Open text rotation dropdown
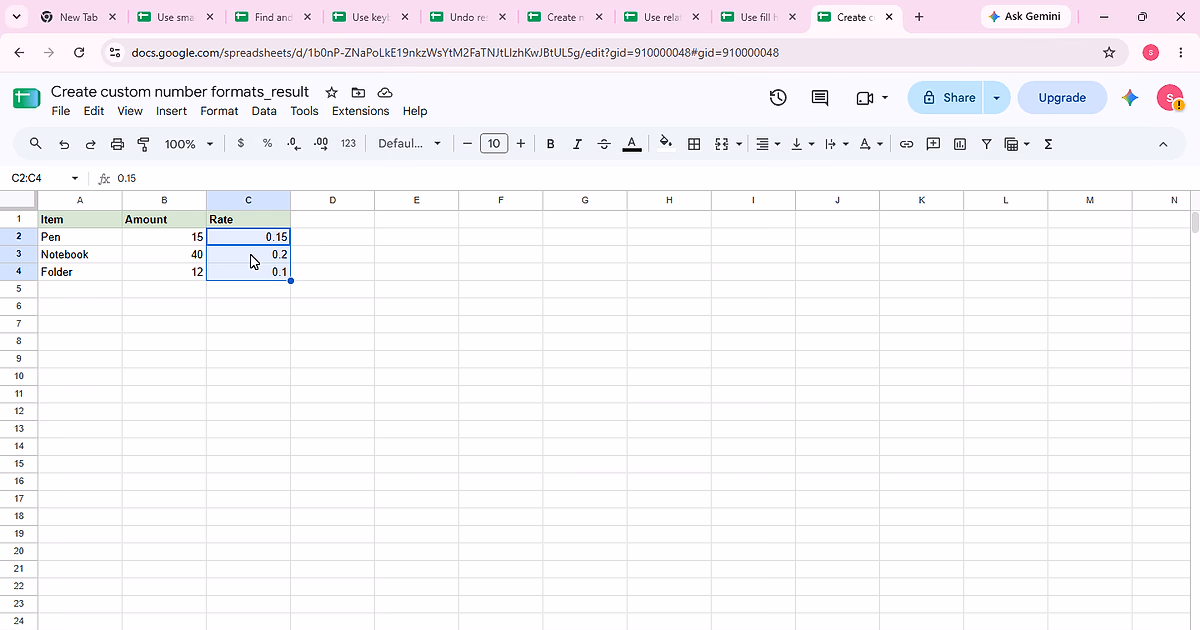The width and height of the screenshot is (1200, 630). pyautogui.click(x=871, y=144)
